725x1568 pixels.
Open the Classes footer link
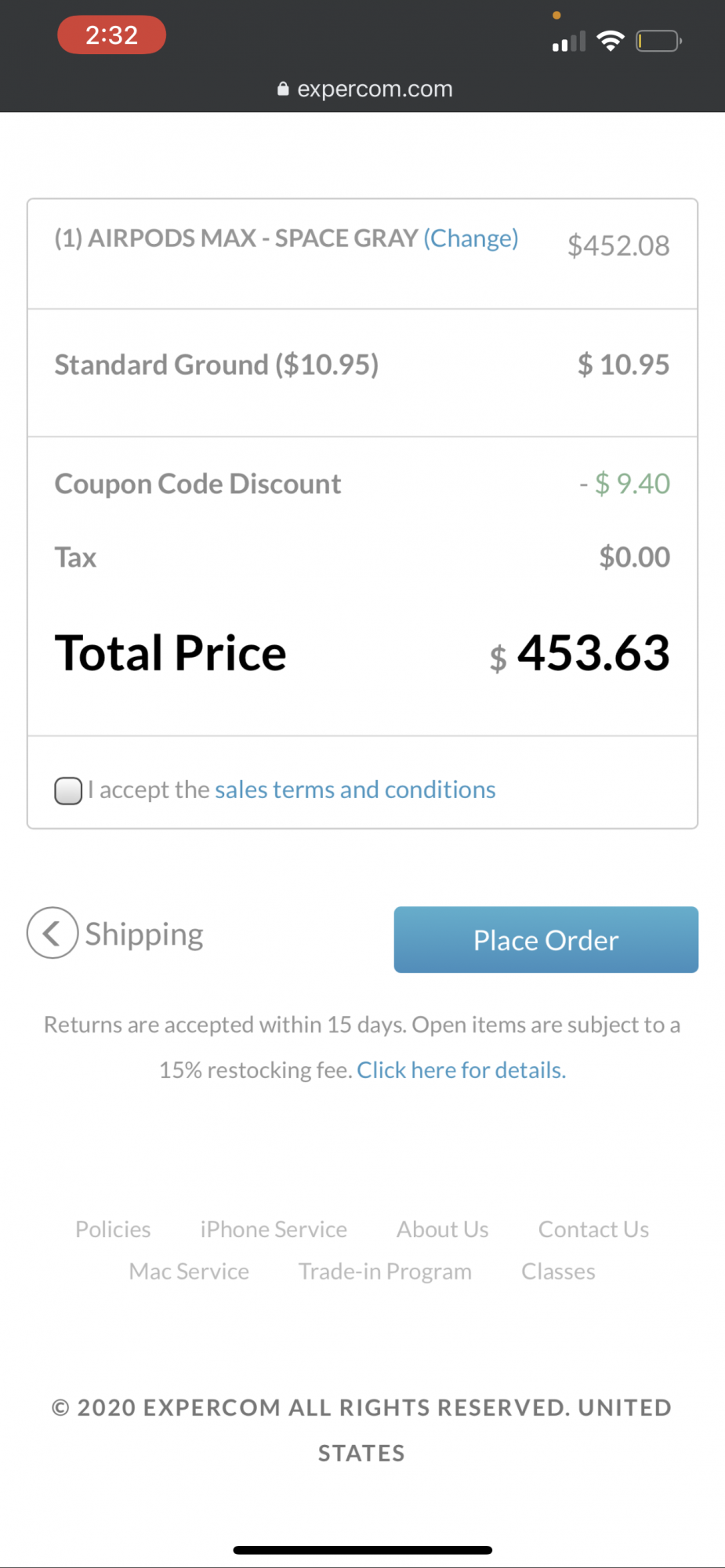click(x=558, y=1272)
